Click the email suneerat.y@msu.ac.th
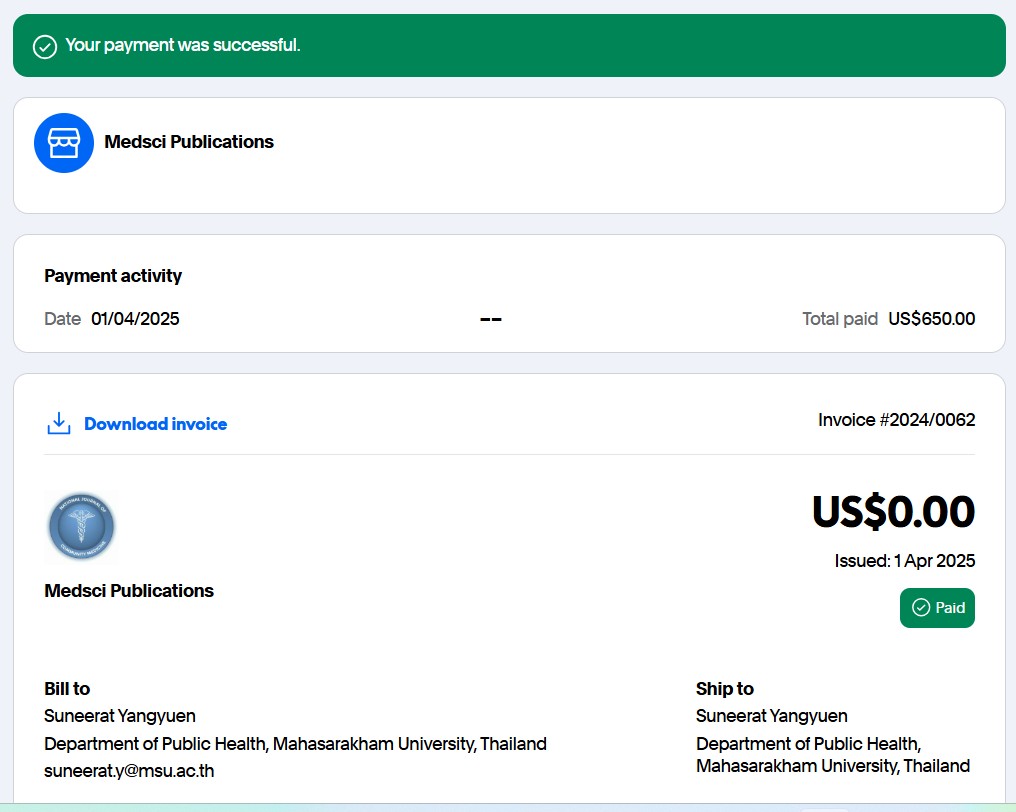The height and width of the screenshot is (812, 1016). click(x=129, y=771)
